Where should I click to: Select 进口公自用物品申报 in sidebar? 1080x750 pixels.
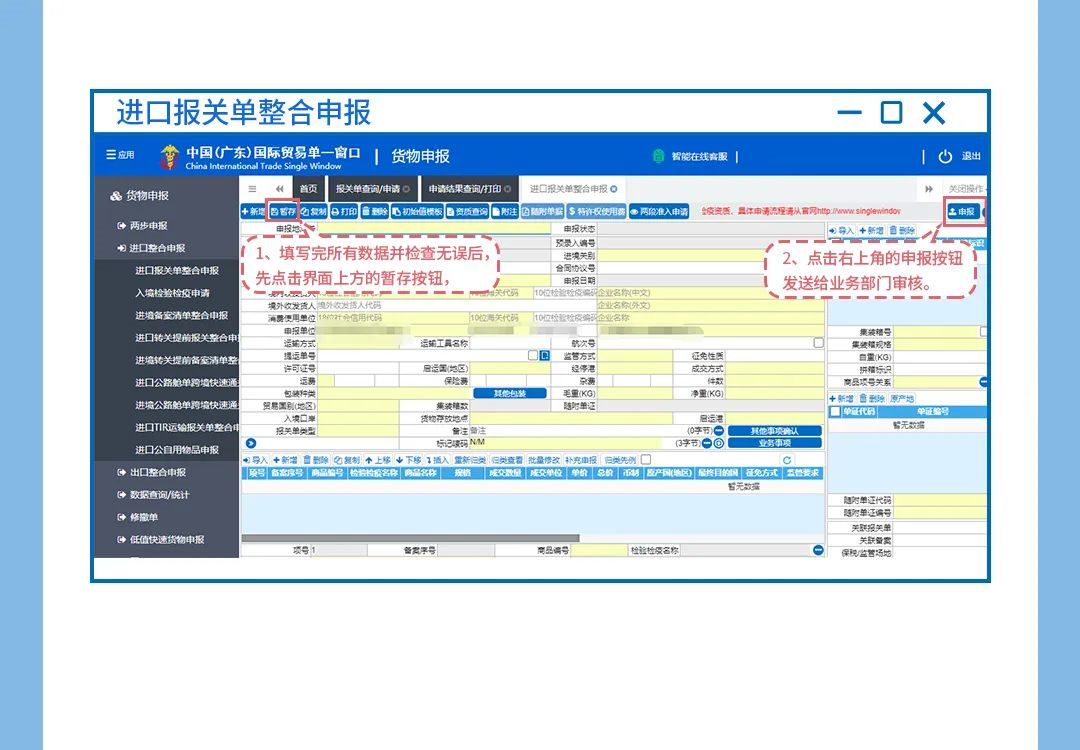pos(177,450)
